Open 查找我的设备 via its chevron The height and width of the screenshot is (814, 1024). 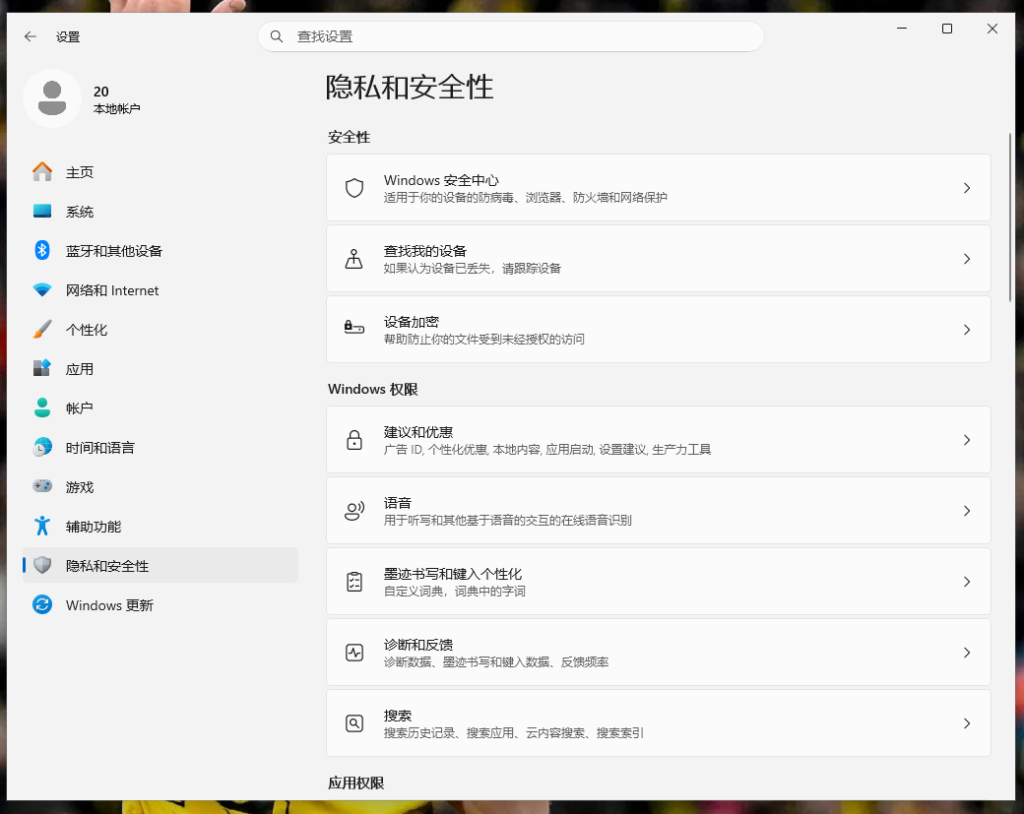tap(967, 259)
